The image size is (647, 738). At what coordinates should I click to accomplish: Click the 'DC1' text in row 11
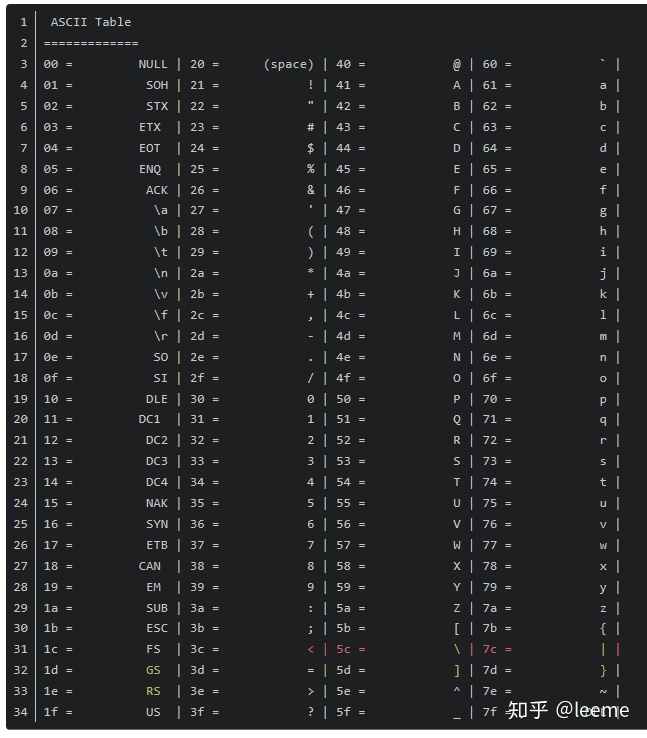tap(150, 419)
